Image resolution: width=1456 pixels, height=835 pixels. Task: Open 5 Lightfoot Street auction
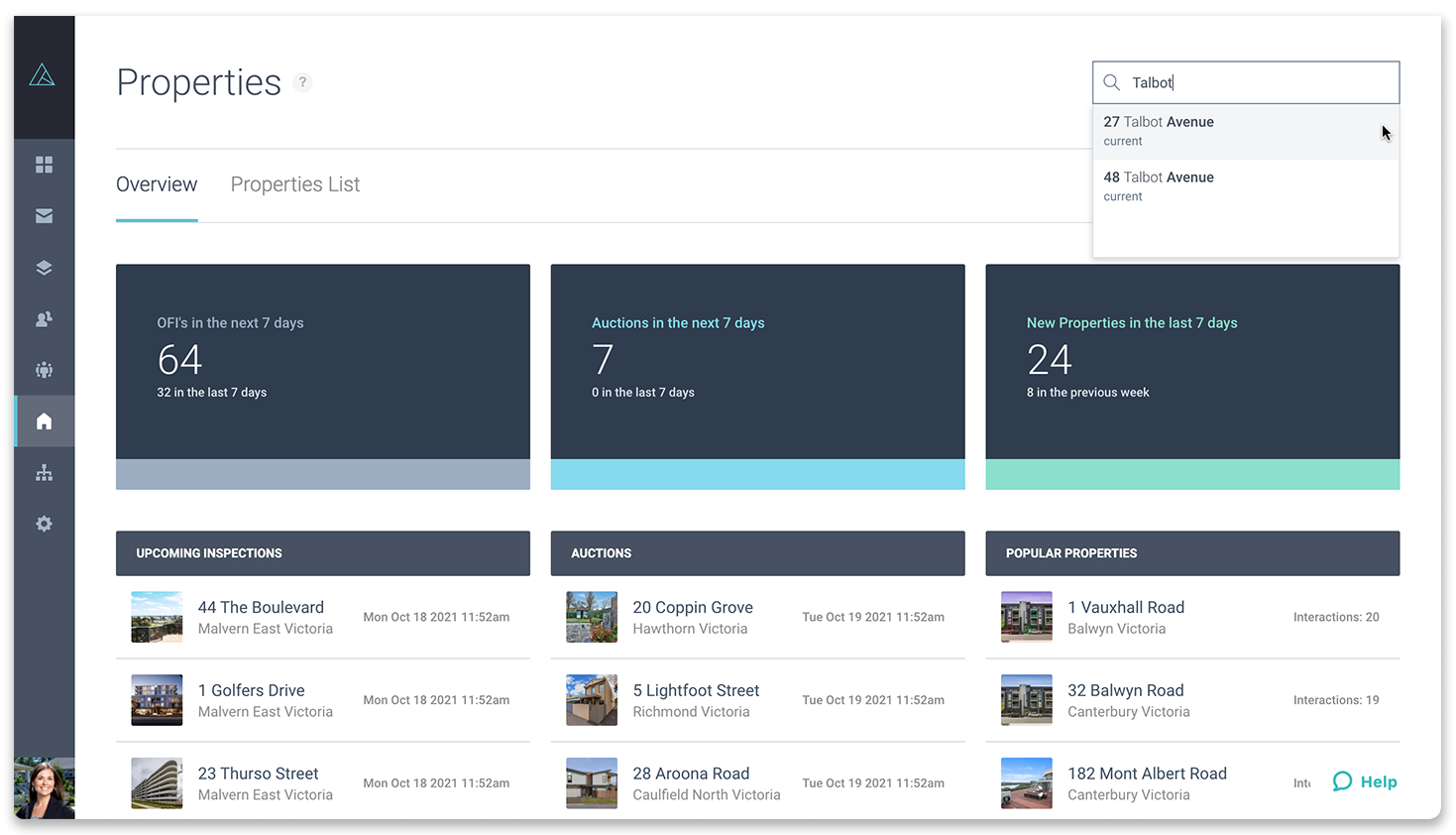point(757,700)
